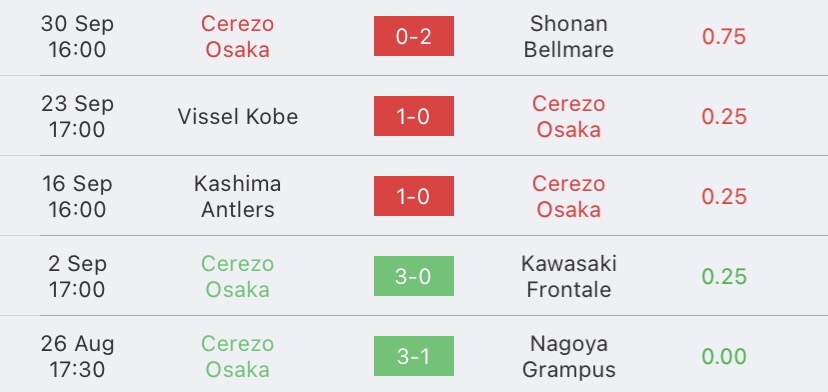Open Nagoya Grampus team link

tap(569, 357)
